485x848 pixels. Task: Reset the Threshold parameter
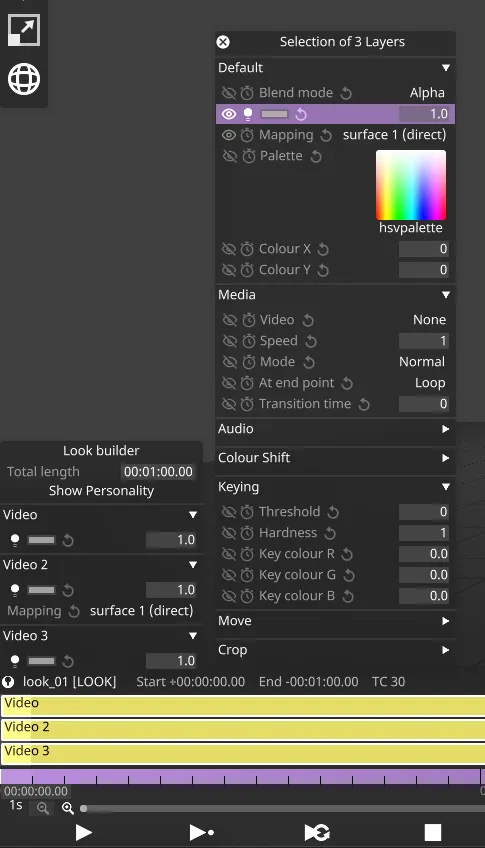334,512
